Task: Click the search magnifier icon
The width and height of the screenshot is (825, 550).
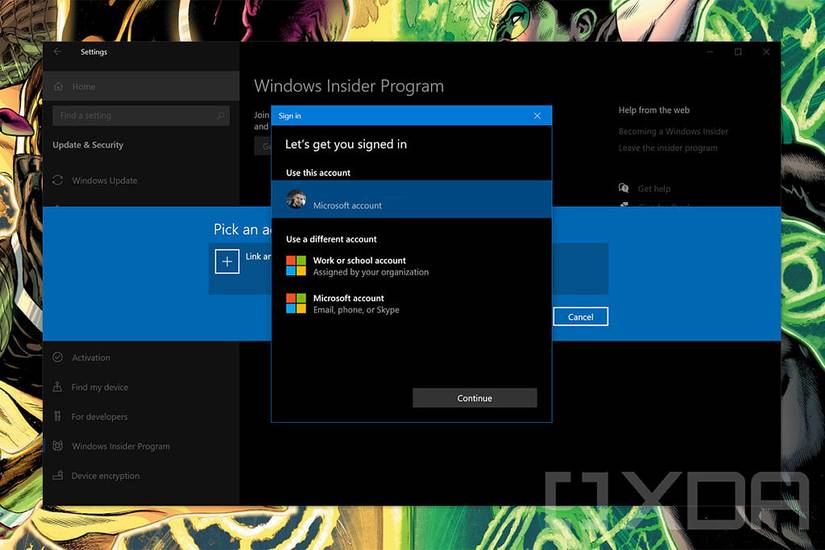Action: coord(220,115)
